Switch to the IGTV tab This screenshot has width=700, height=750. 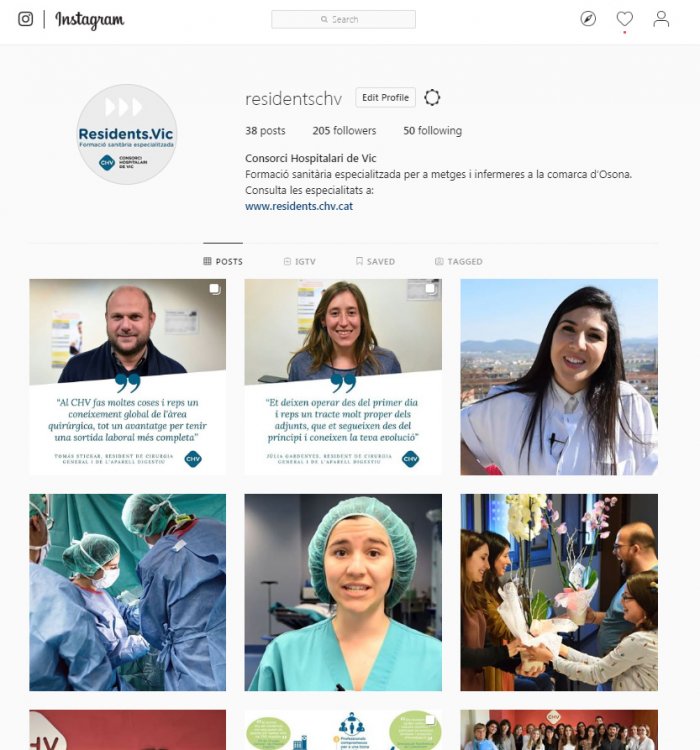point(300,262)
